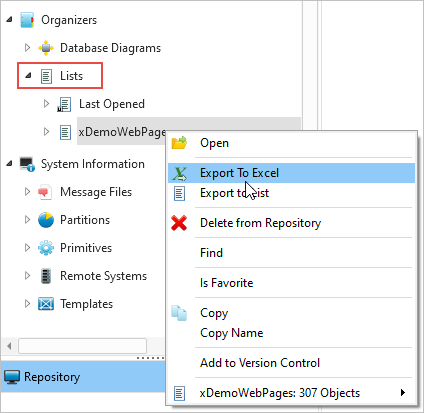Click the Partitions pie chart icon

coord(46,220)
